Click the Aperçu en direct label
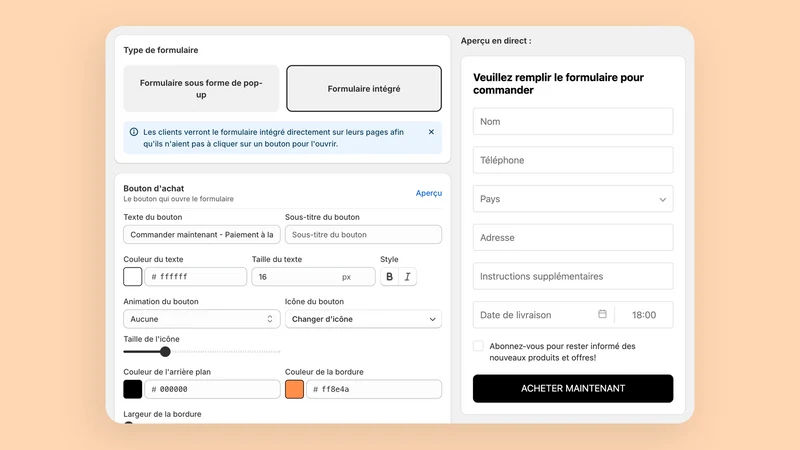 [496, 41]
